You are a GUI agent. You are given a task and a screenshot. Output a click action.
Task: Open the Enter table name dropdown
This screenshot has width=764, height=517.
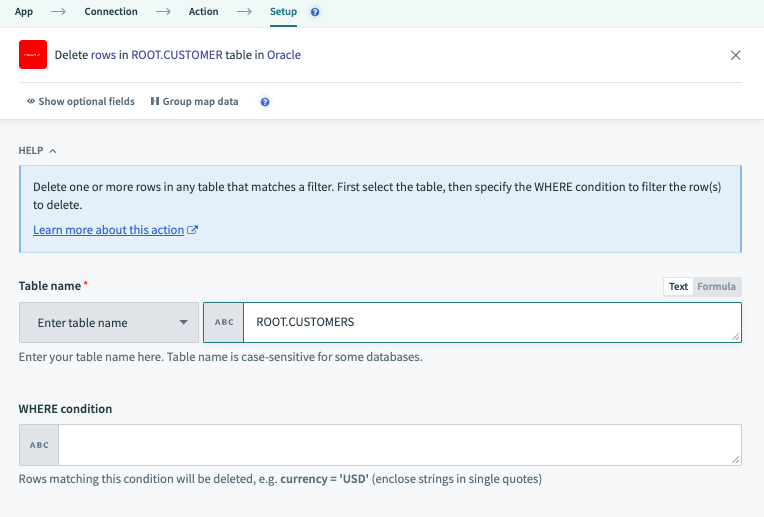[108, 323]
